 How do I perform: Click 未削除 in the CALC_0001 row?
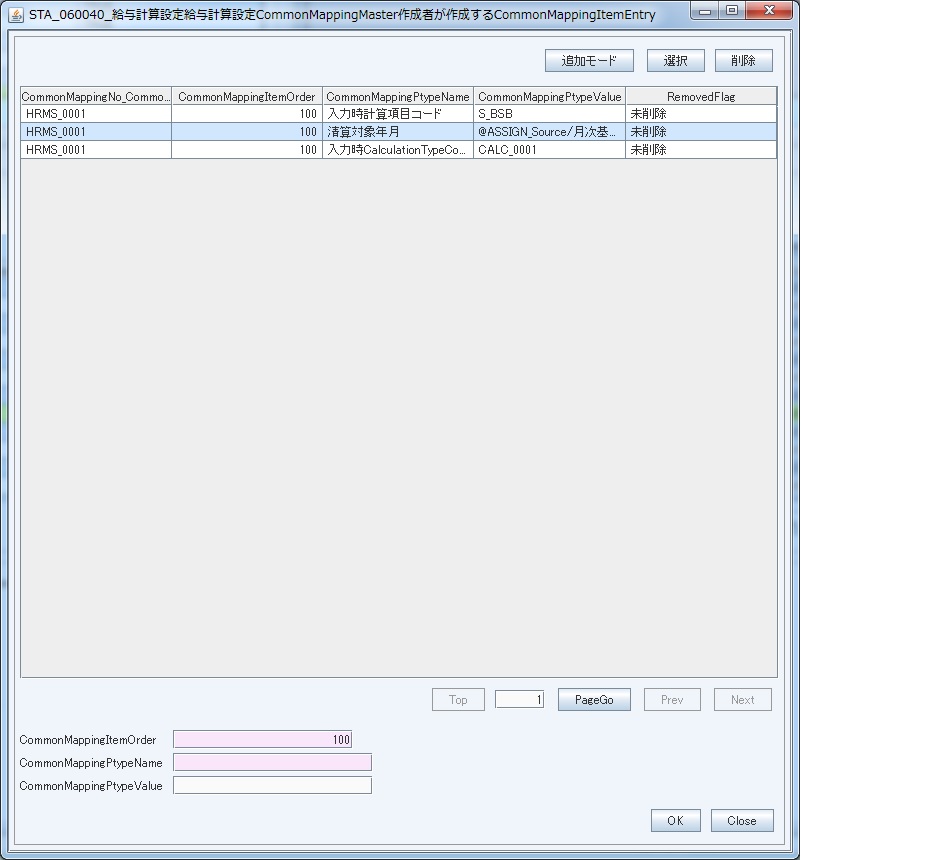coord(701,150)
